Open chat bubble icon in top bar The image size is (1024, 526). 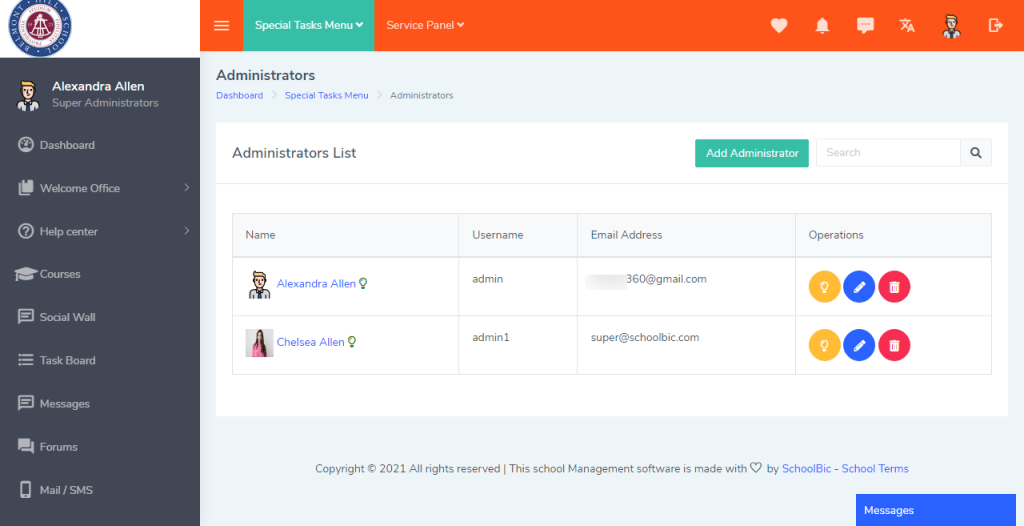pos(865,25)
